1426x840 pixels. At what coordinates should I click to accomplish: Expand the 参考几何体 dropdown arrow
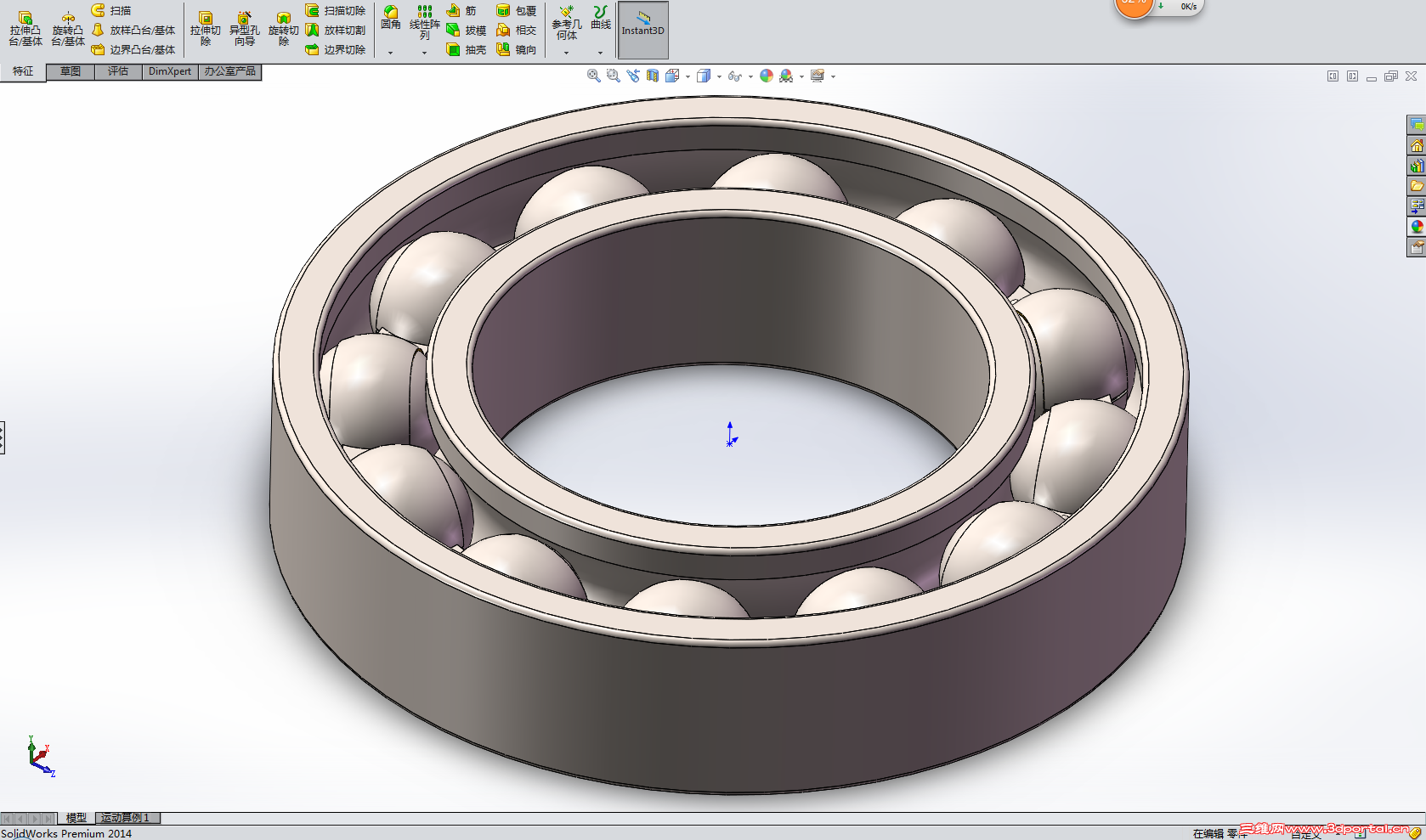click(x=567, y=53)
